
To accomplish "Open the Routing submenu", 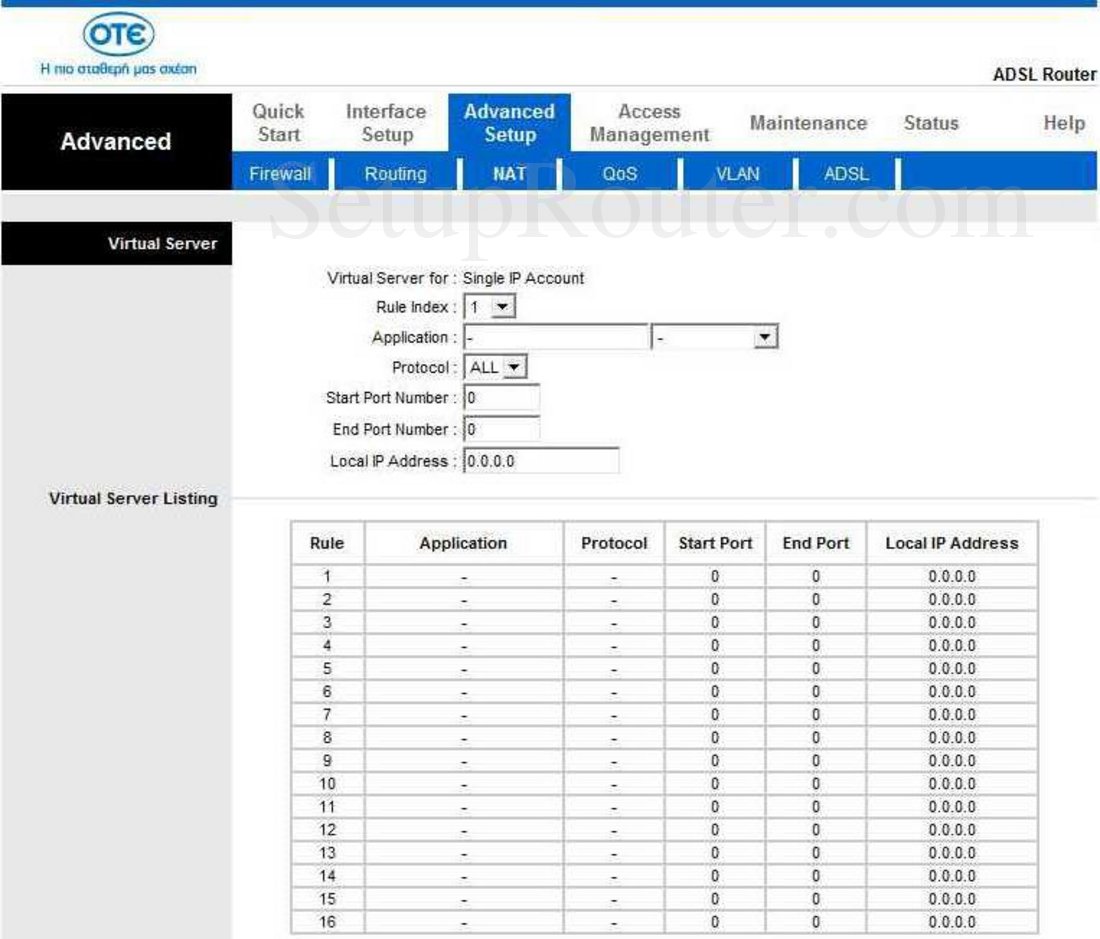I will coord(395,173).
